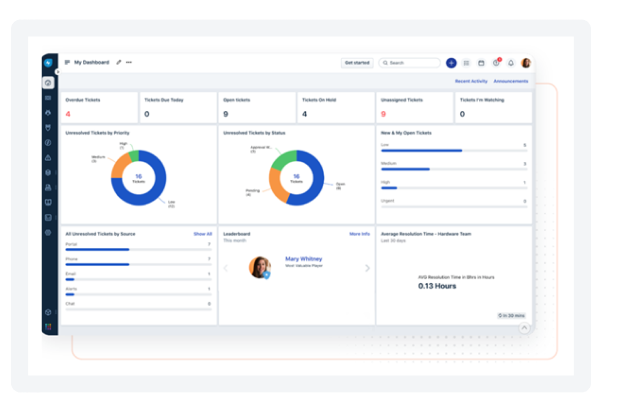Click Show All in Unresolved Tickets by Source
This screenshot has width=623, height=416.
pos(202,233)
